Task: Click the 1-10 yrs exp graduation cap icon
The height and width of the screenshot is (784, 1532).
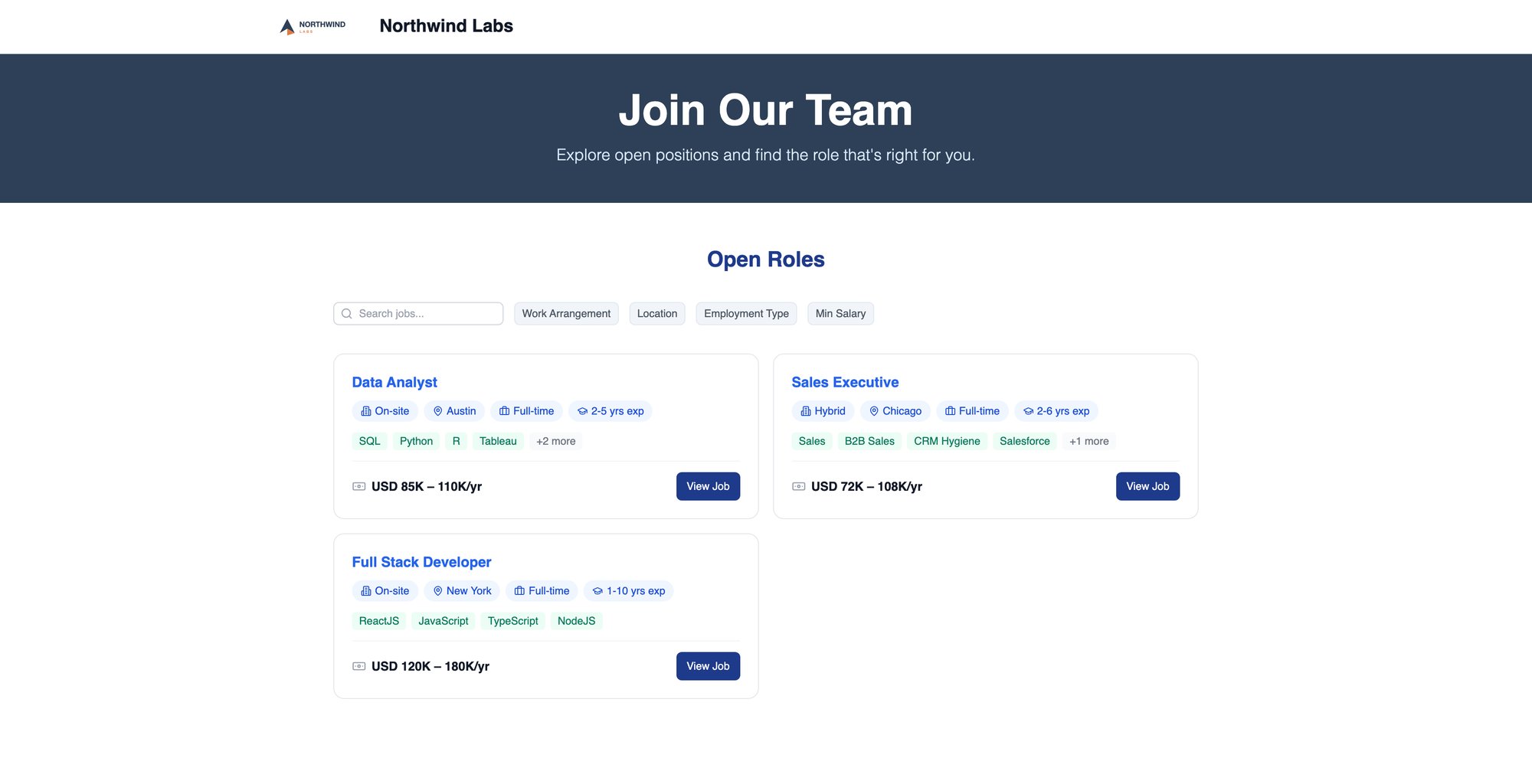Action: click(598, 591)
